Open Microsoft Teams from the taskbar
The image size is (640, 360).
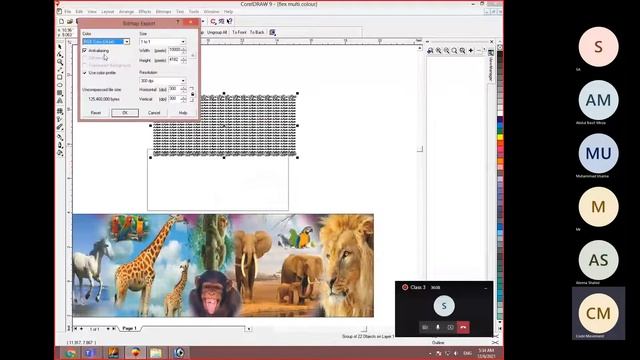pyautogui.click(x=90, y=353)
